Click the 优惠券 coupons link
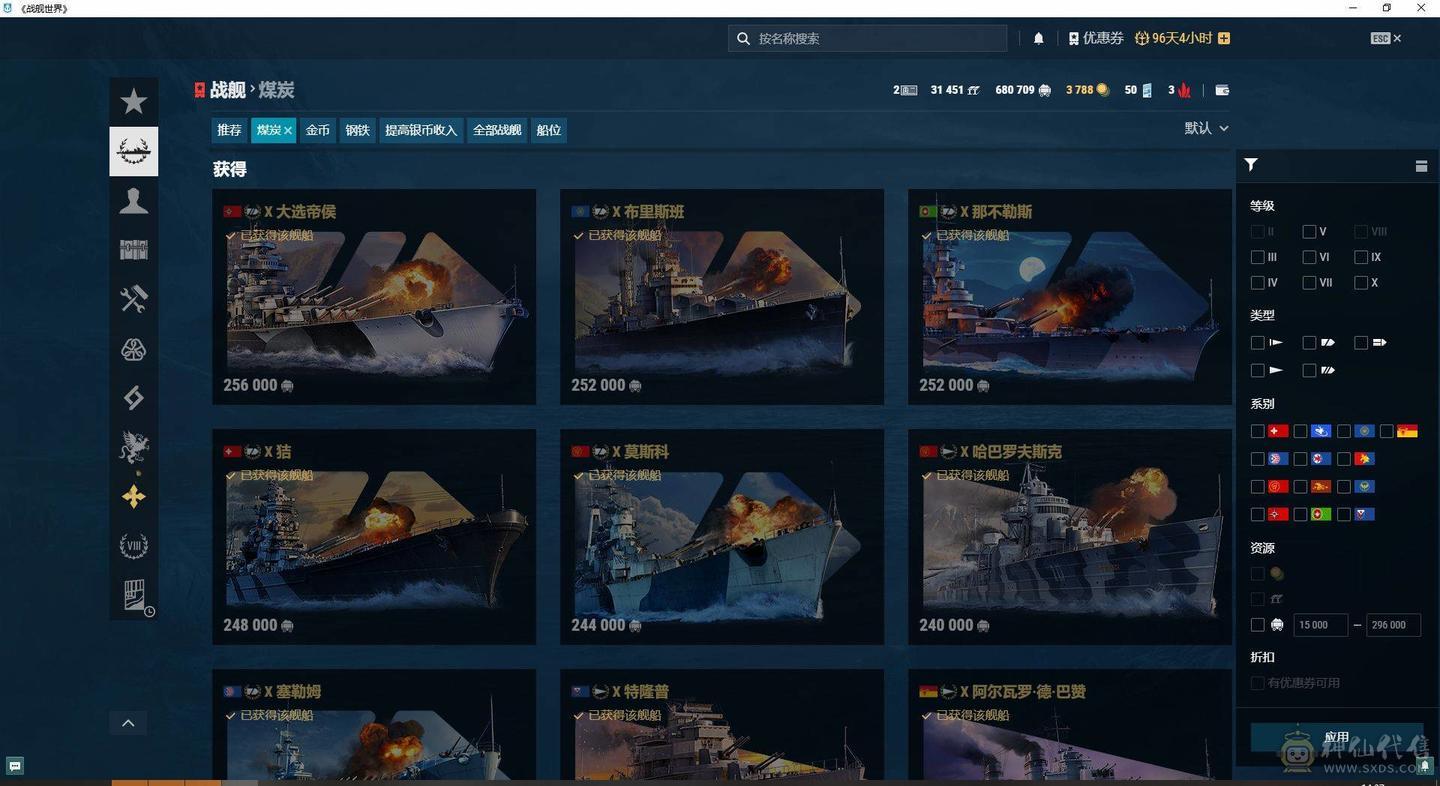 tap(1096, 38)
